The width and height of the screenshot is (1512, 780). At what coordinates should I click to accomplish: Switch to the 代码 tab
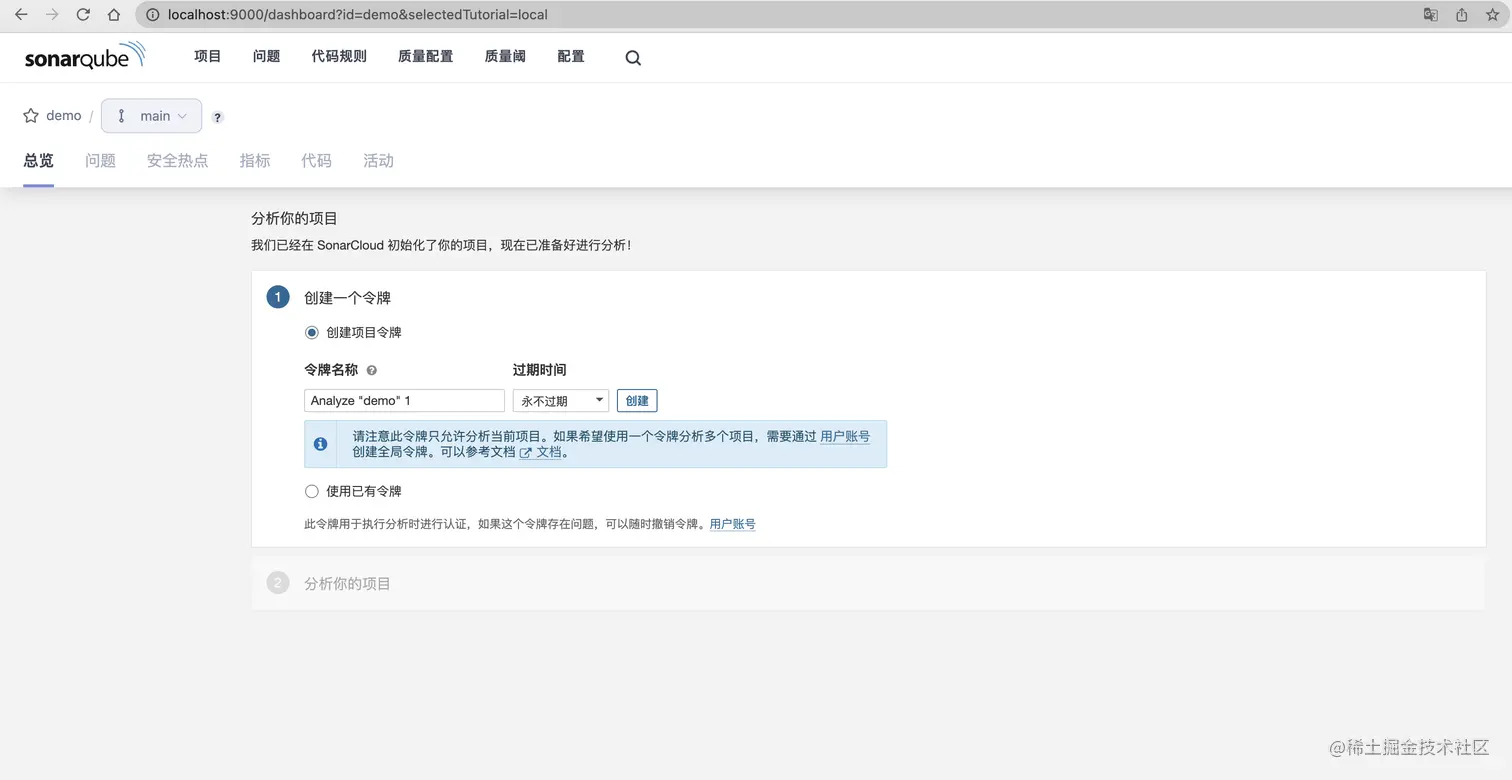pyautogui.click(x=317, y=161)
